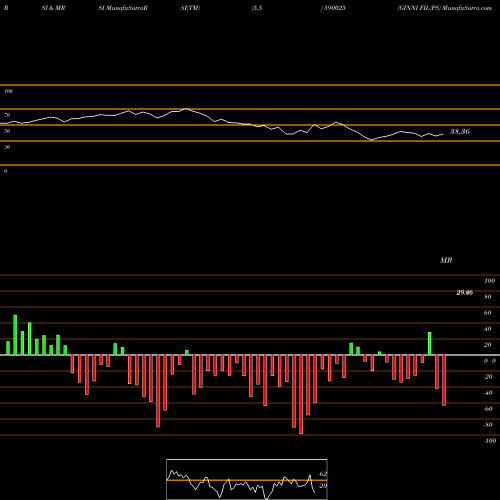Click the MRSI value 29.06 label
Viewport: 500px width, 500px height.
464,293
